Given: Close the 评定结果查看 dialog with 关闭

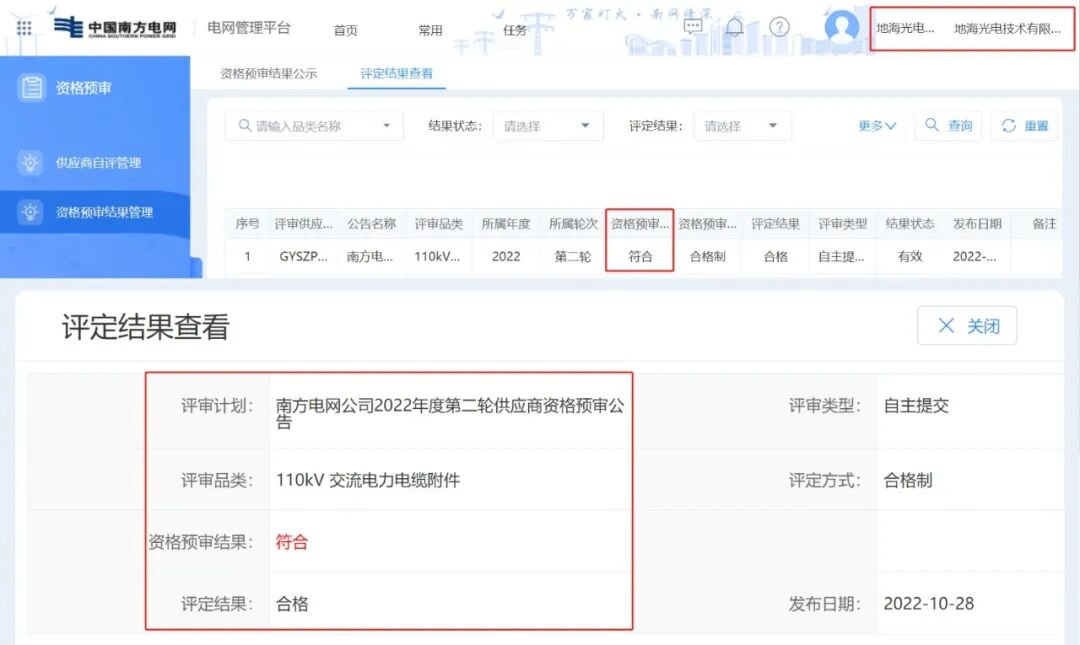Looking at the screenshot, I should [x=967, y=326].
